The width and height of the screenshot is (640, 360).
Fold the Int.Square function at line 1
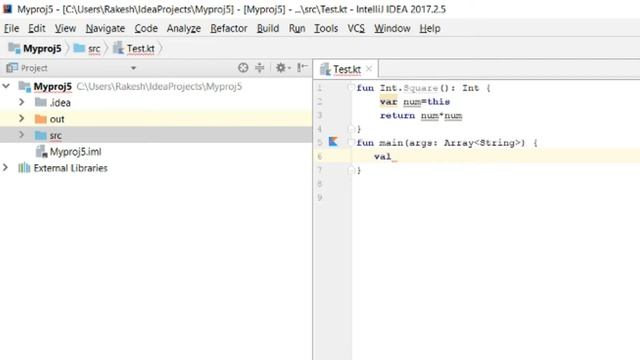tap(351, 87)
